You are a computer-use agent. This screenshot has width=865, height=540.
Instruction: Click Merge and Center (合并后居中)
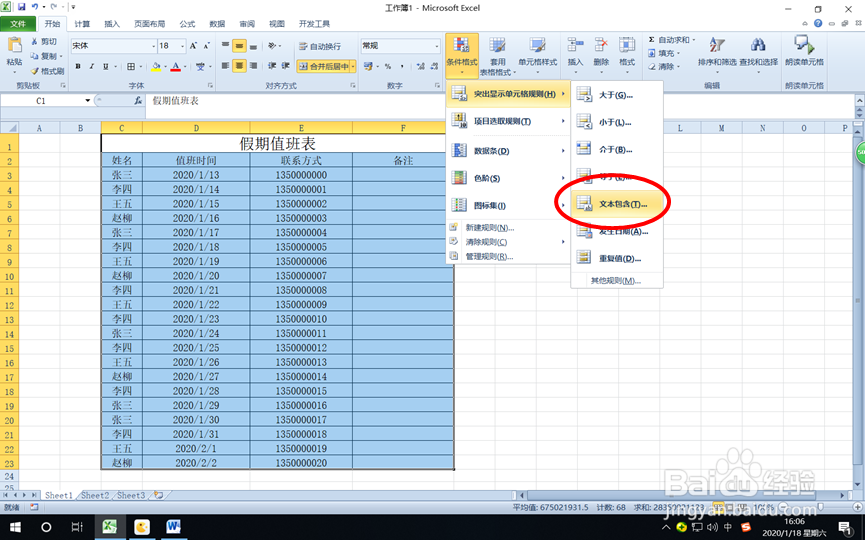click(324, 66)
